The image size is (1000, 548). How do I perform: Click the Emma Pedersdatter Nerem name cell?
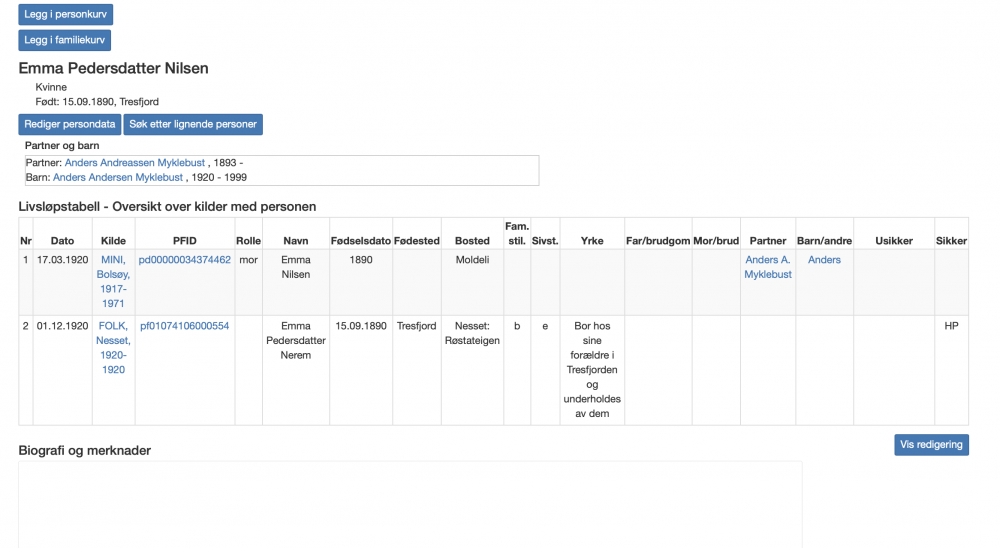296,340
